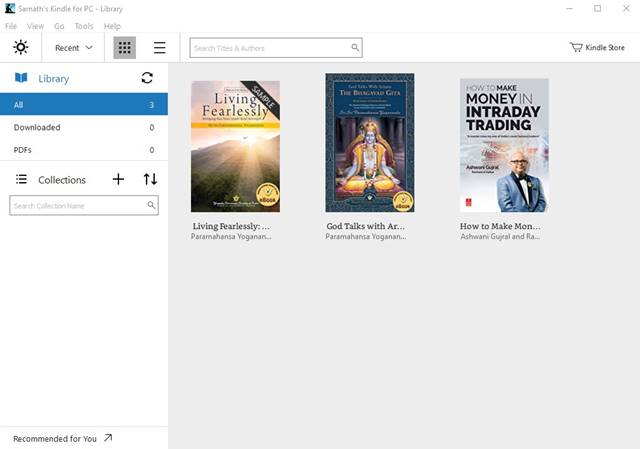Sync the library with refresh icon
Screen dimensions: 640x449
pos(147,78)
